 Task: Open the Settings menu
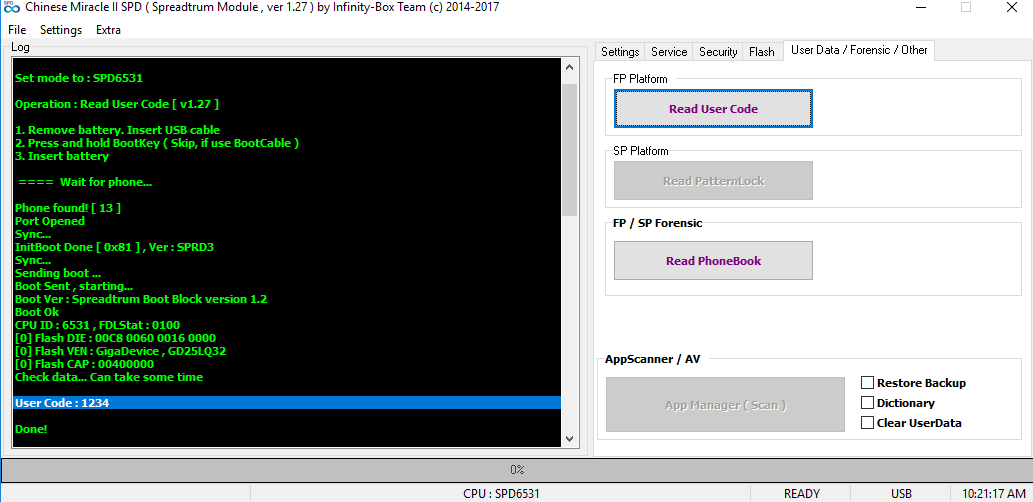tap(61, 30)
